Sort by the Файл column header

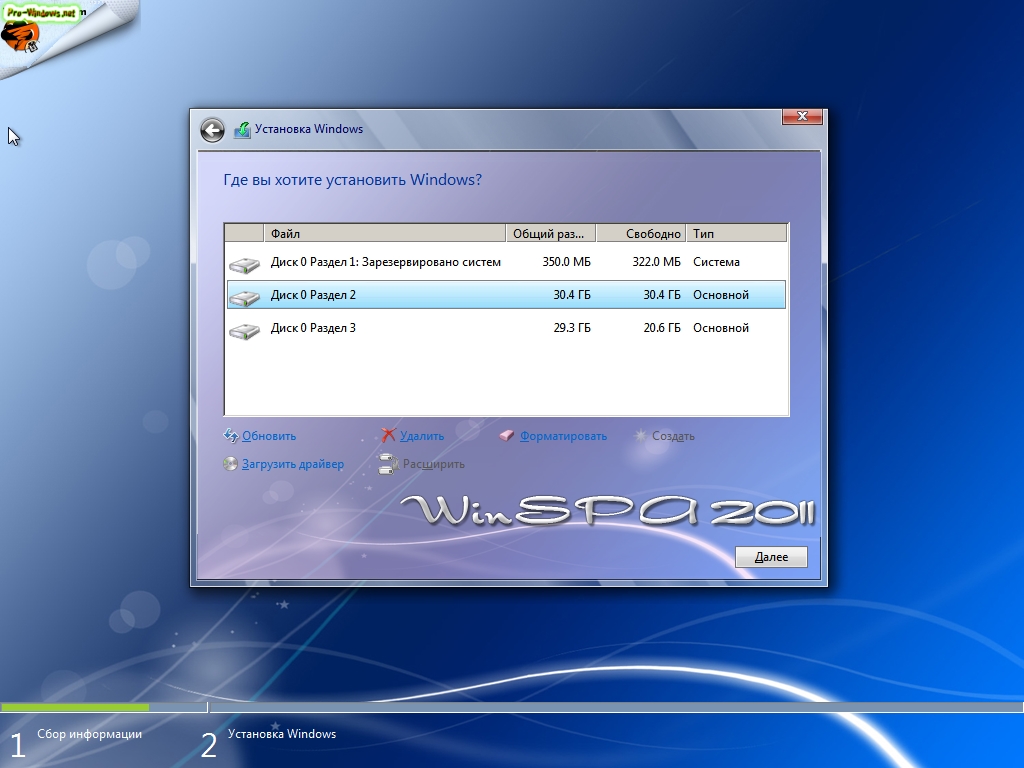tap(385, 233)
